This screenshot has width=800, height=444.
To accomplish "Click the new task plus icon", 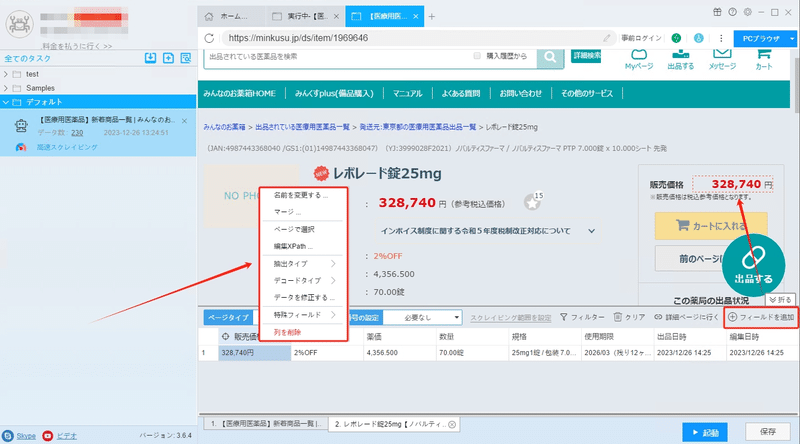I will 168,58.
